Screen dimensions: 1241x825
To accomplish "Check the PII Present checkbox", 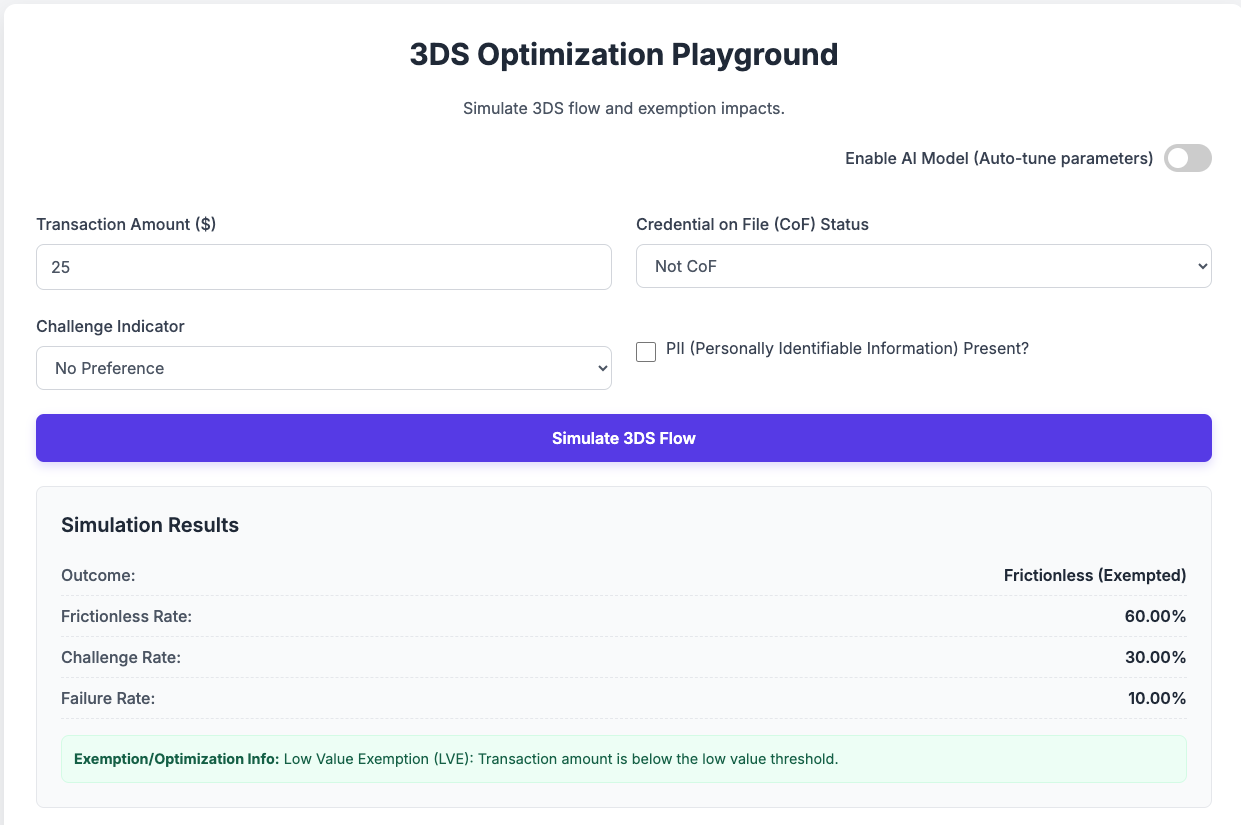I will (x=646, y=351).
